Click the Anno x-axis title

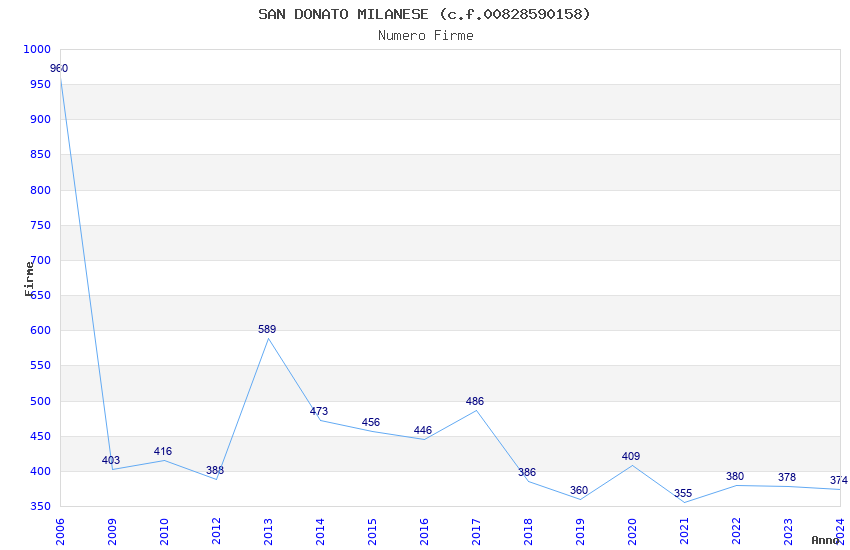[x=825, y=540]
